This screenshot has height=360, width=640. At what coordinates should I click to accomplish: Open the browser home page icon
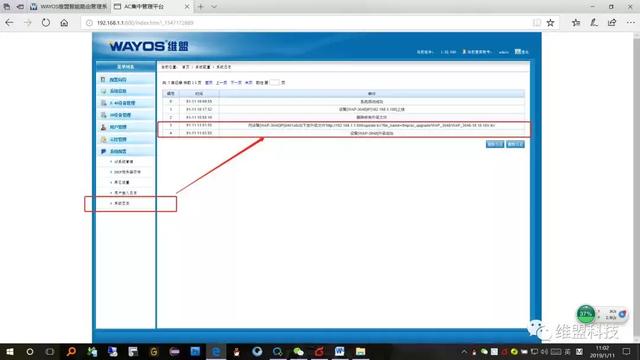pos(64,23)
